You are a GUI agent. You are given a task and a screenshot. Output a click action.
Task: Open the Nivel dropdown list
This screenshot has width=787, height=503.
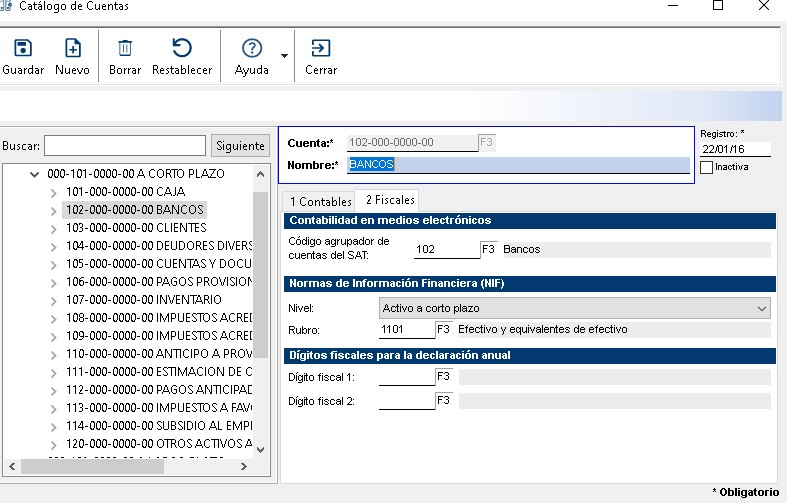(x=762, y=308)
